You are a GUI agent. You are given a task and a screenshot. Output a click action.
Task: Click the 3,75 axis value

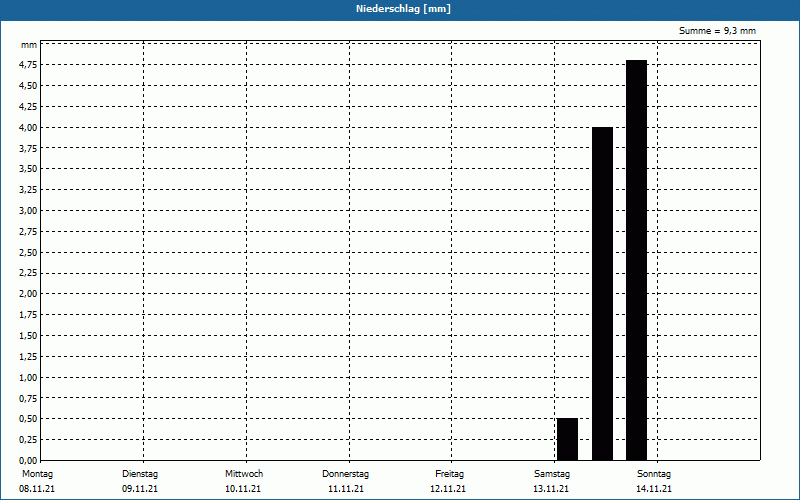click(28, 148)
